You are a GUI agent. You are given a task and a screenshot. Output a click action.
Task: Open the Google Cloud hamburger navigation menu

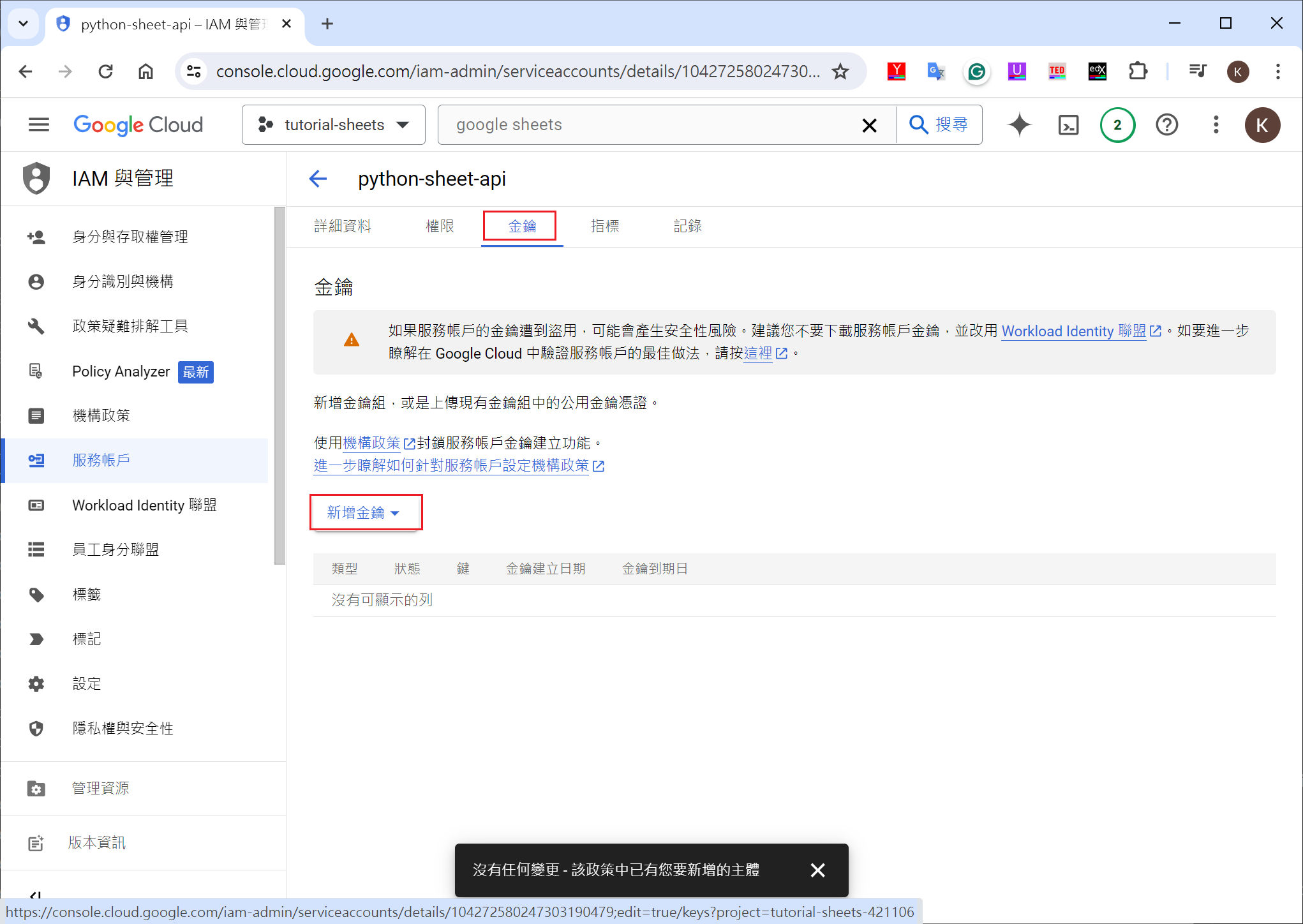tap(39, 124)
